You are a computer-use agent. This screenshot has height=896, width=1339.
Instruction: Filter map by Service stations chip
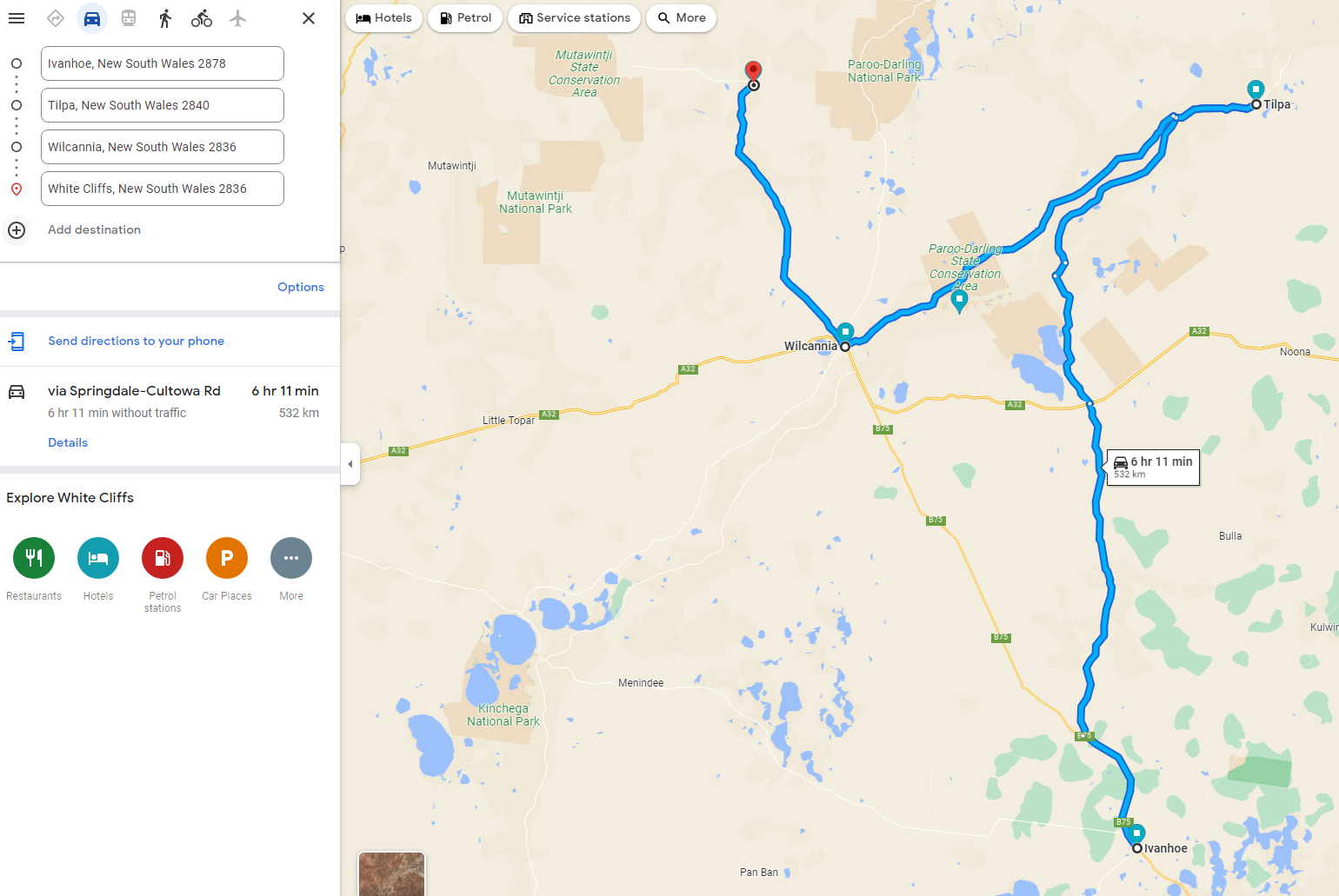[575, 18]
